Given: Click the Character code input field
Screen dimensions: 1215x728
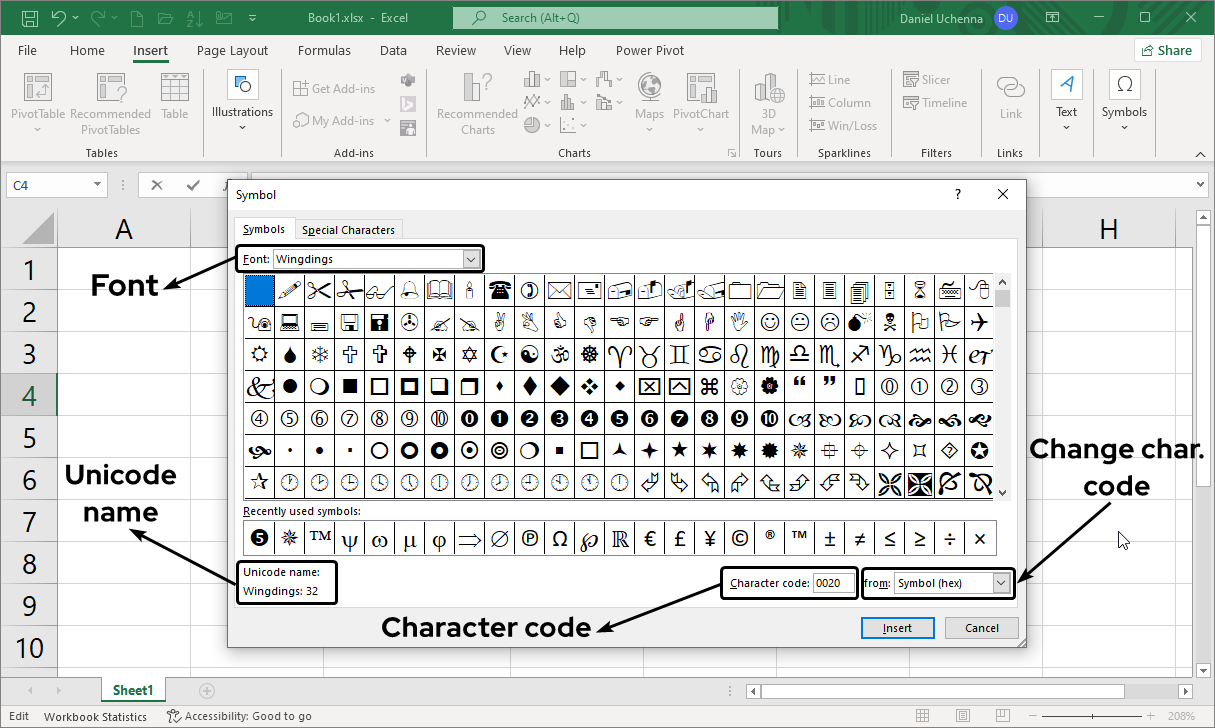Looking at the screenshot, I should click(834, 583).
